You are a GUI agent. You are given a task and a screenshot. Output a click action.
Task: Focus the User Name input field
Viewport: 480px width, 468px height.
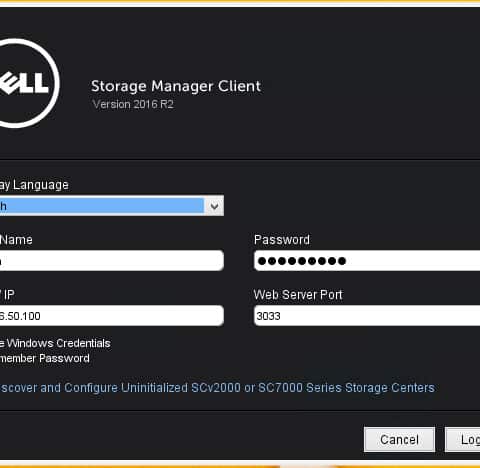pos(112,261)
